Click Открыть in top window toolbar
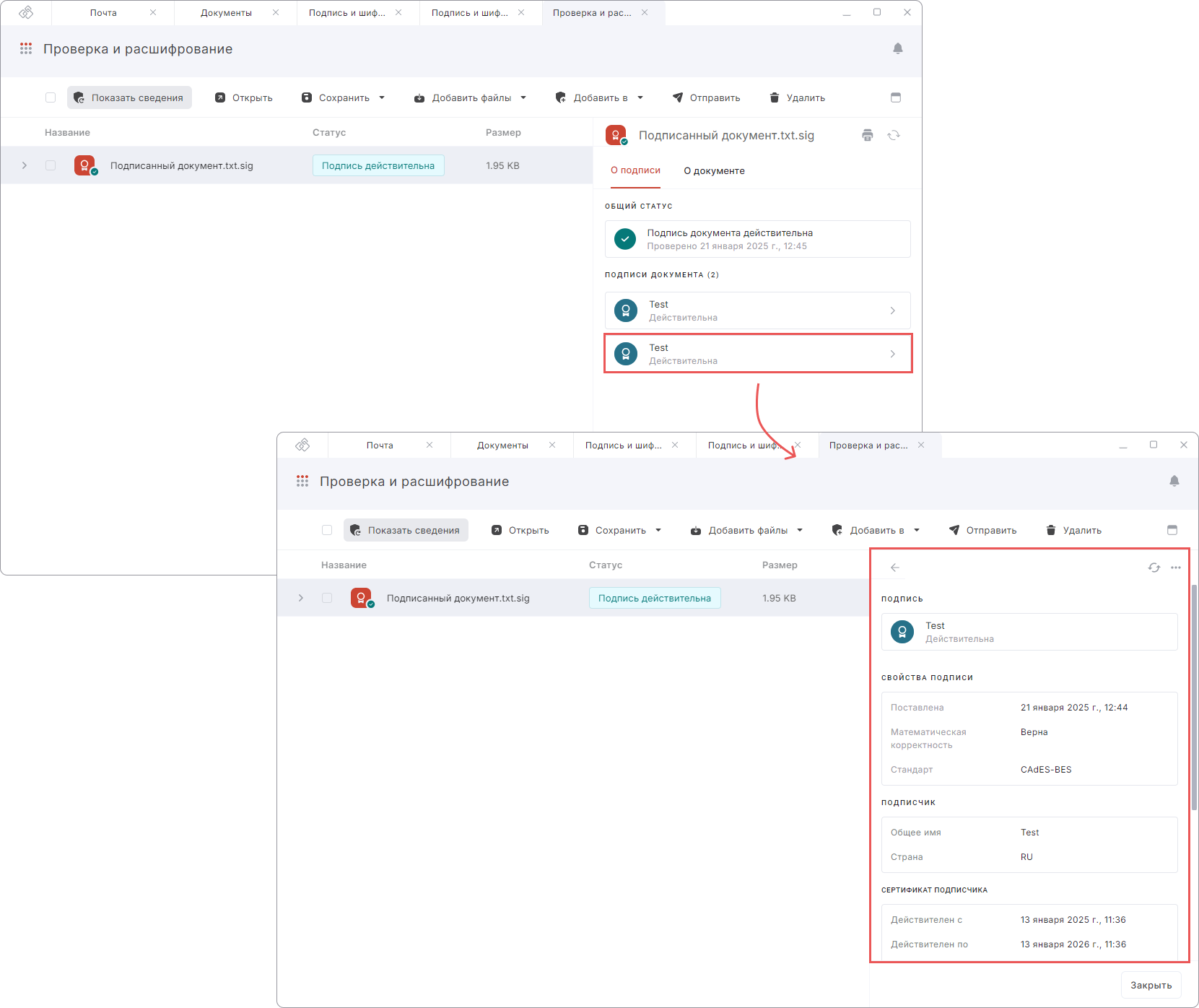This screenshot has width=1199, height=1008. coord(244,97)
